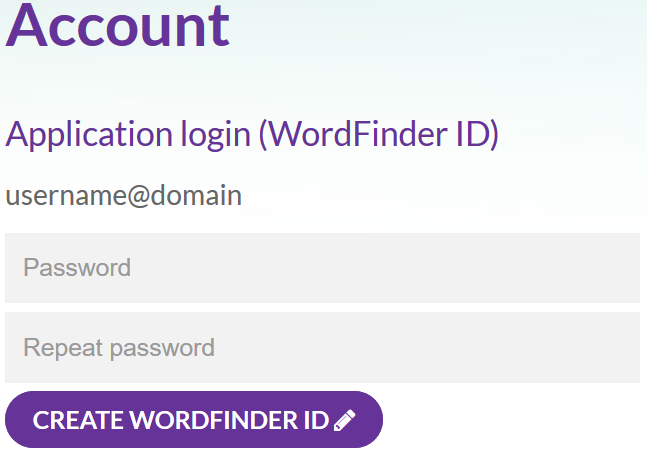Click the pencil icon on Create button
The height and width of the screenshot is (450, 647).
click(345, 420)
